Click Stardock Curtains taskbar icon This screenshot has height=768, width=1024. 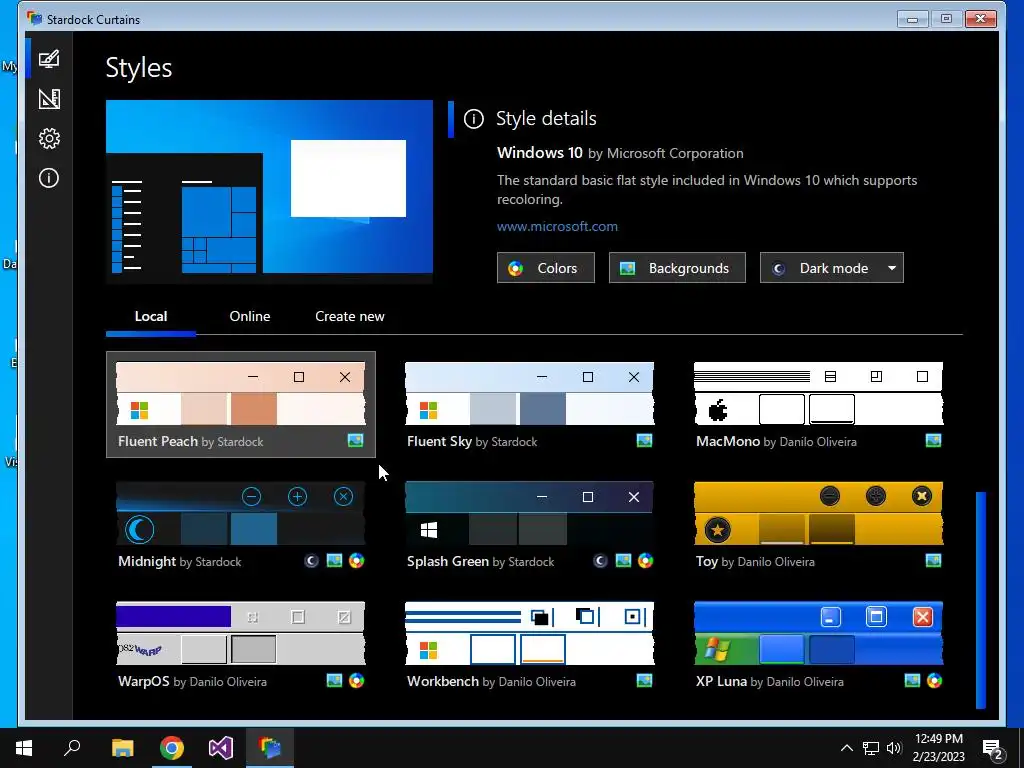coord(270,748)
